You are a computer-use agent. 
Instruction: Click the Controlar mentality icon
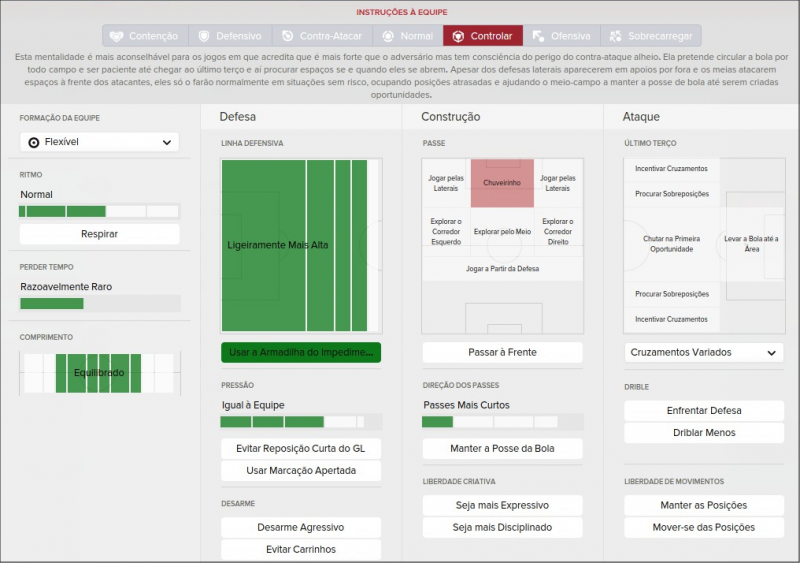(458, 36)
